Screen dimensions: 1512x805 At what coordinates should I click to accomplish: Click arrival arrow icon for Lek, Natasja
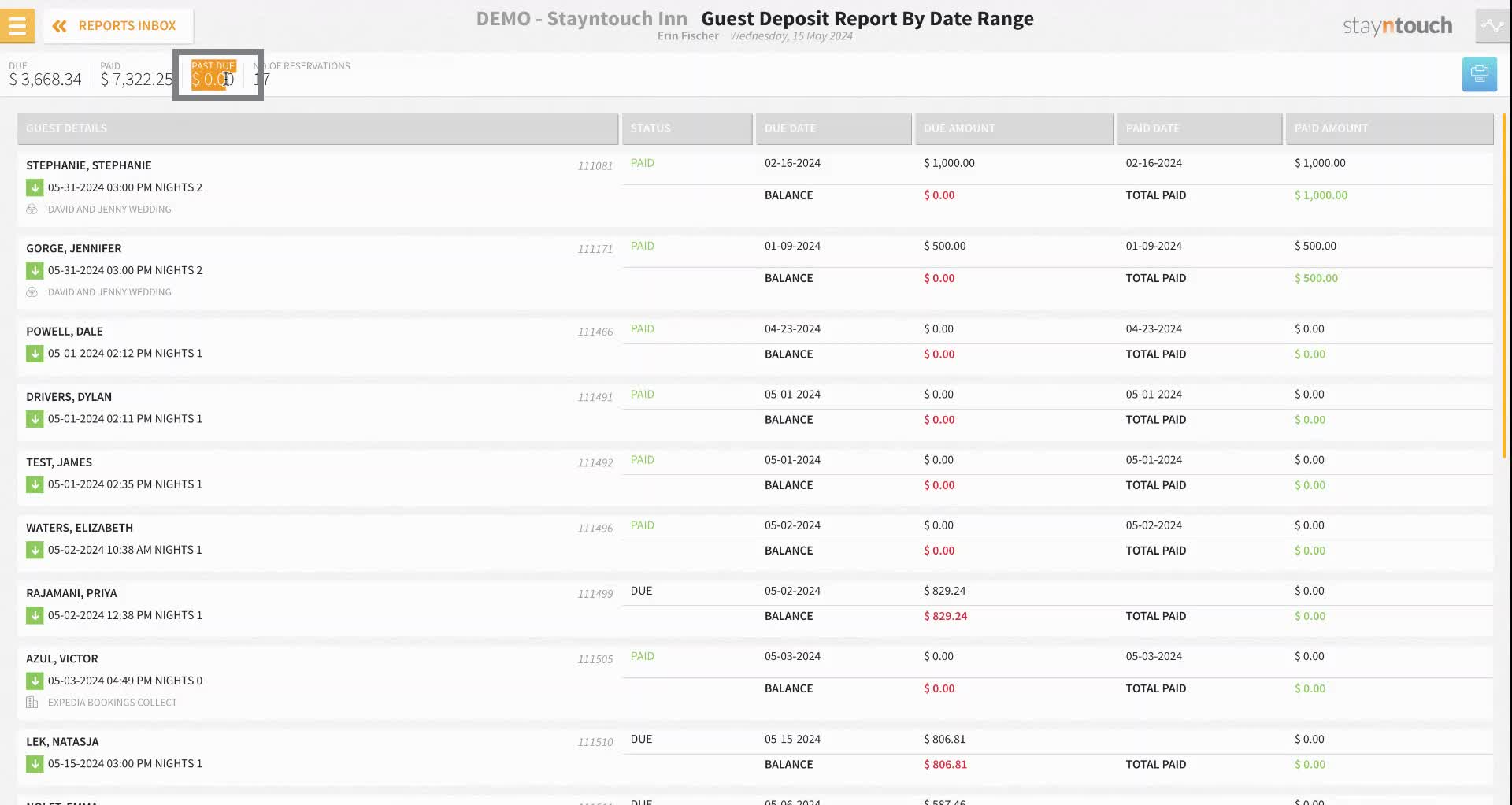tap(35, 763)
